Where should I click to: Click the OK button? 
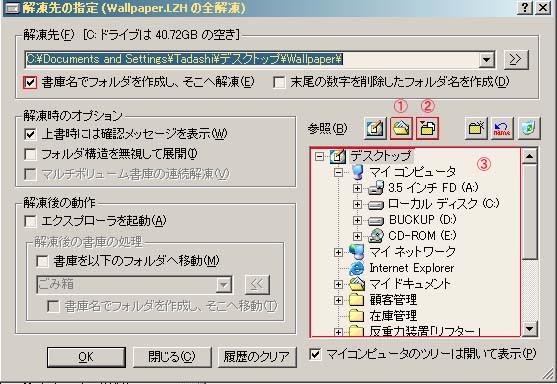click(86, 357)
